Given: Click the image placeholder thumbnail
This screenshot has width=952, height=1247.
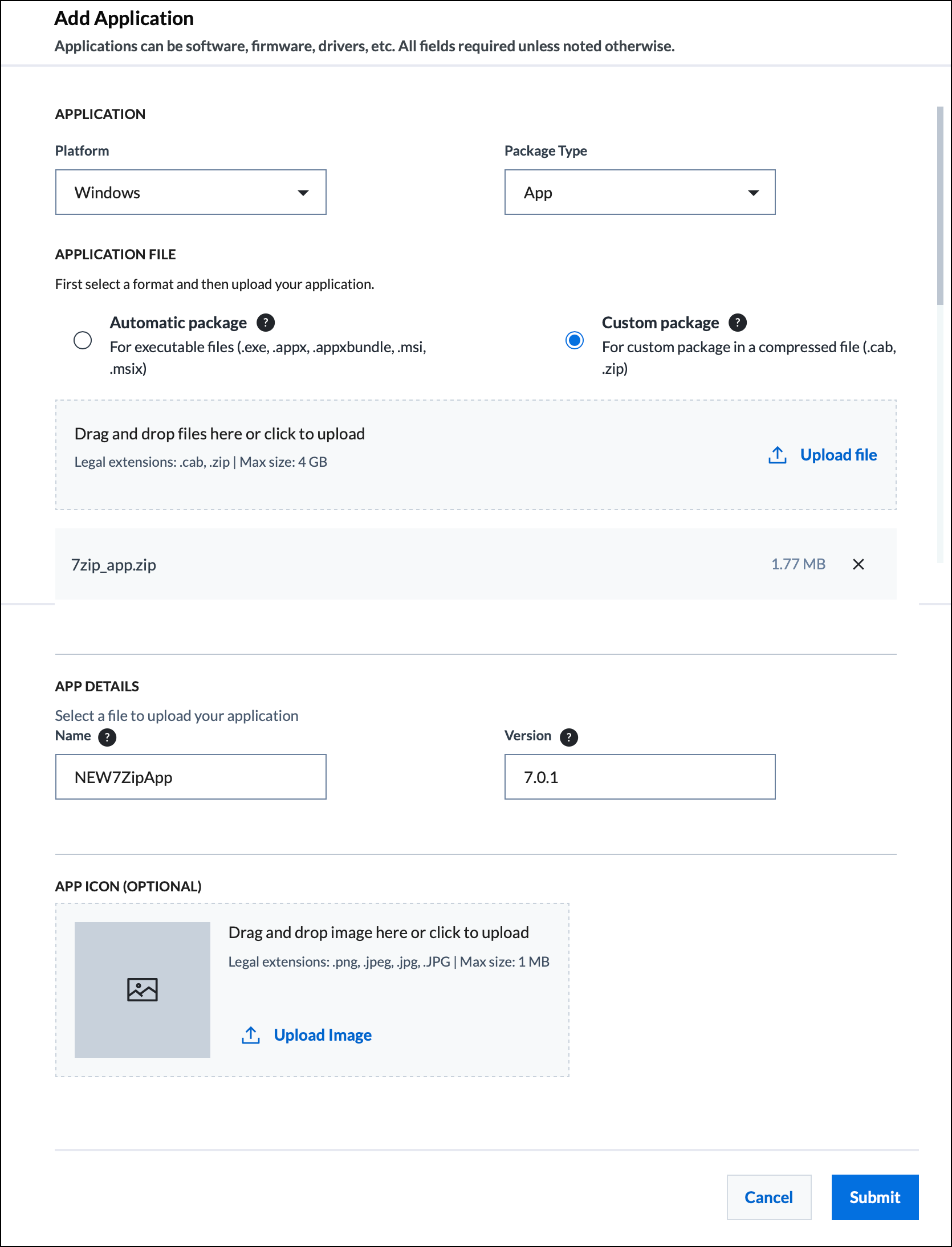Looking at the screenshot, I should (143, 990).
